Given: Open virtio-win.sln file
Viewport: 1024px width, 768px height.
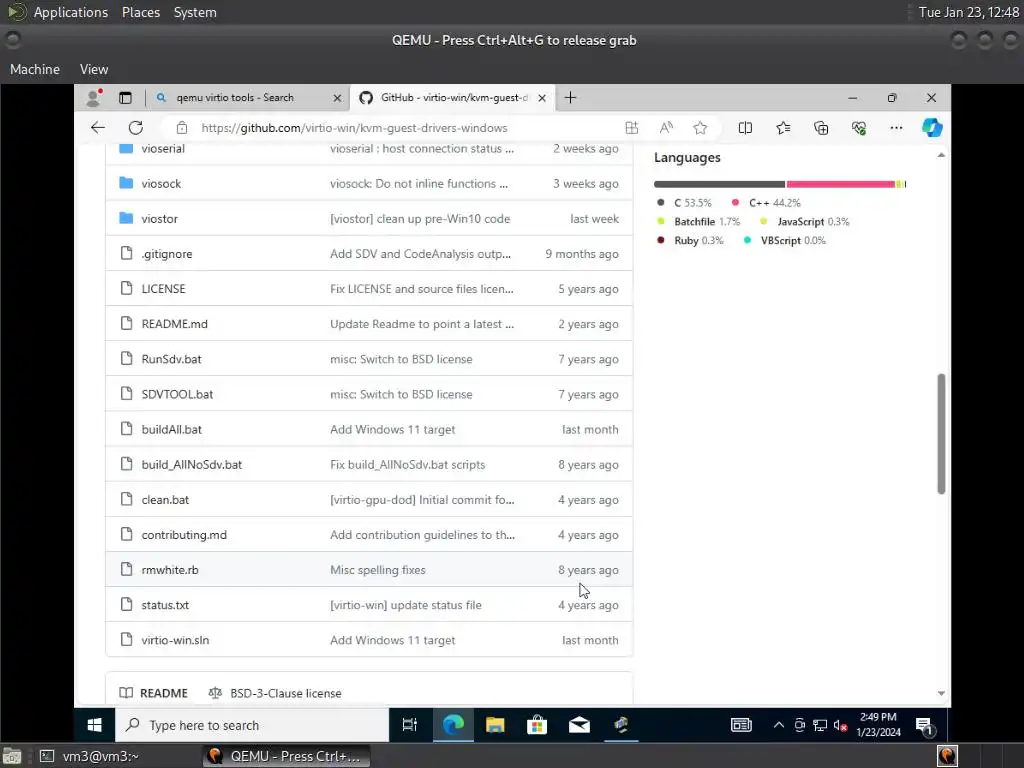Looking at the screenshot, I should [x=175, y=640].
